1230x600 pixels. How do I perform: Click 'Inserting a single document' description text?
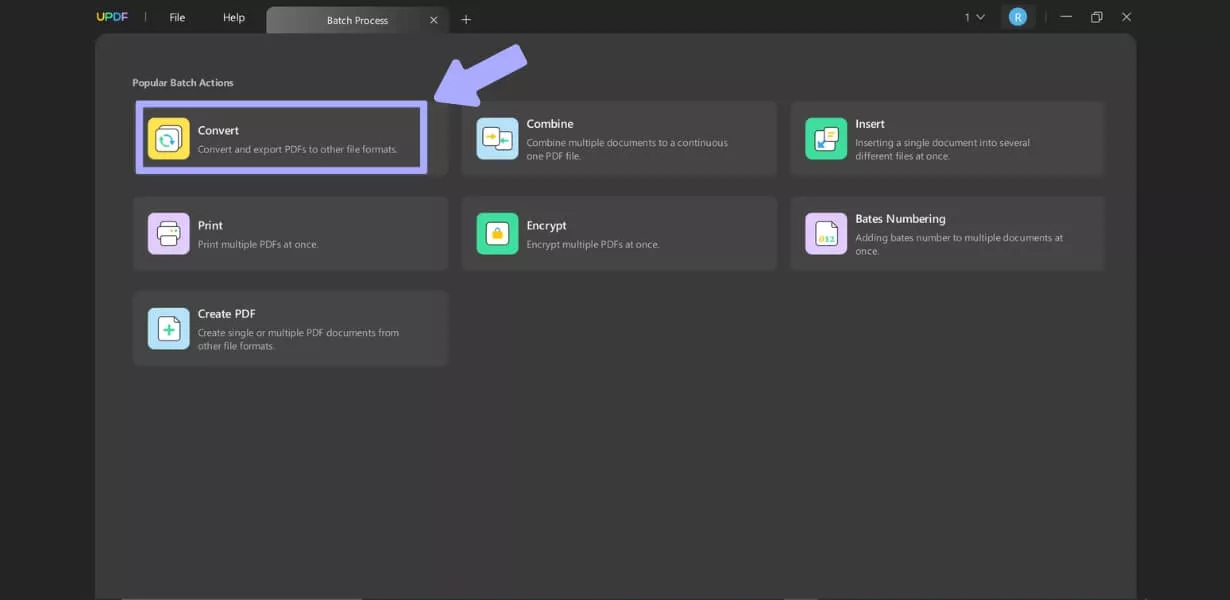coord(942,149)
